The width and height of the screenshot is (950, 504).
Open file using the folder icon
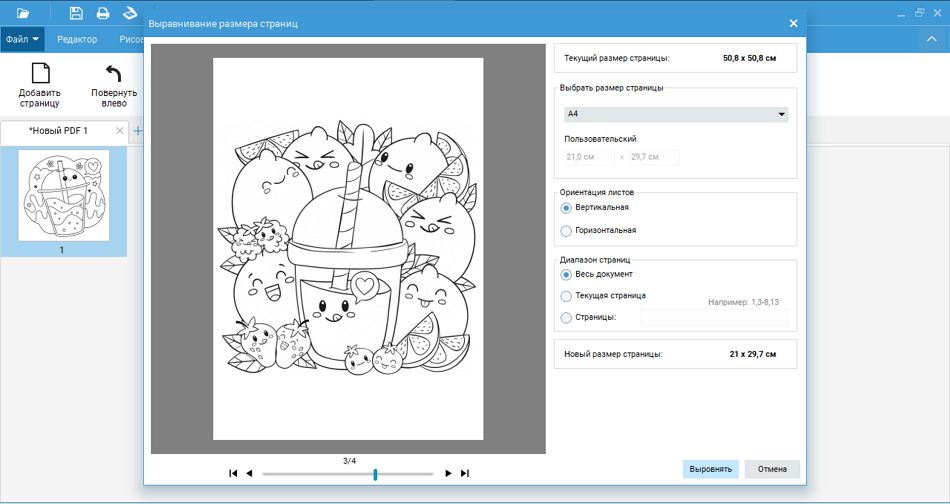(23, 13)
